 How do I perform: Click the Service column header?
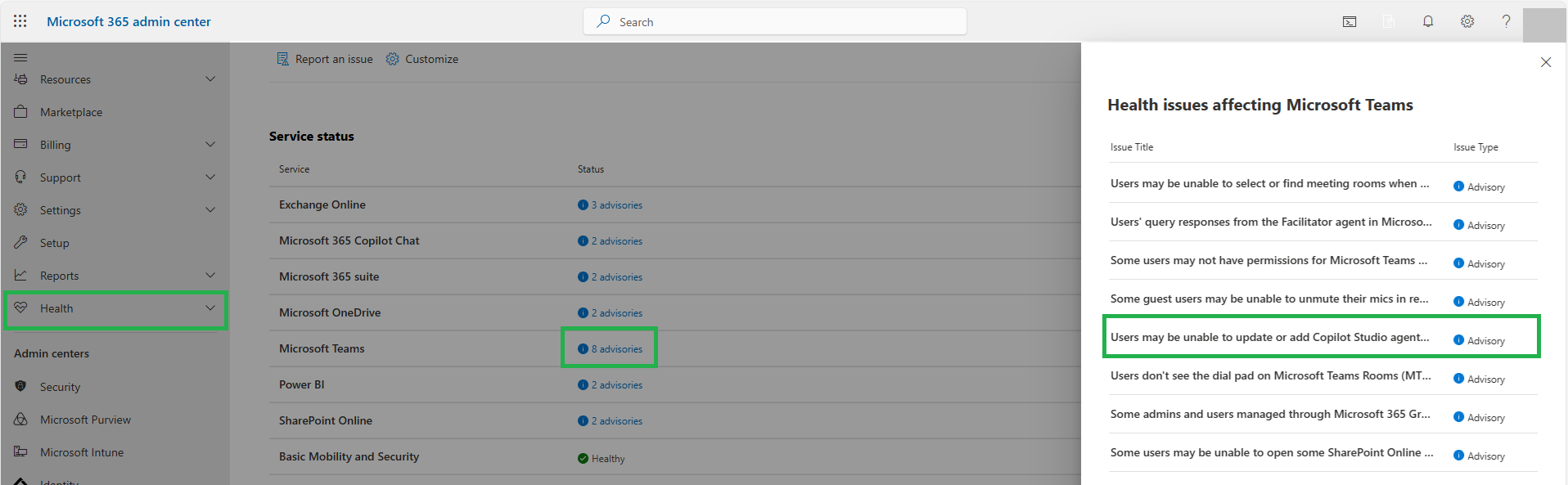(x=294, y=169)
